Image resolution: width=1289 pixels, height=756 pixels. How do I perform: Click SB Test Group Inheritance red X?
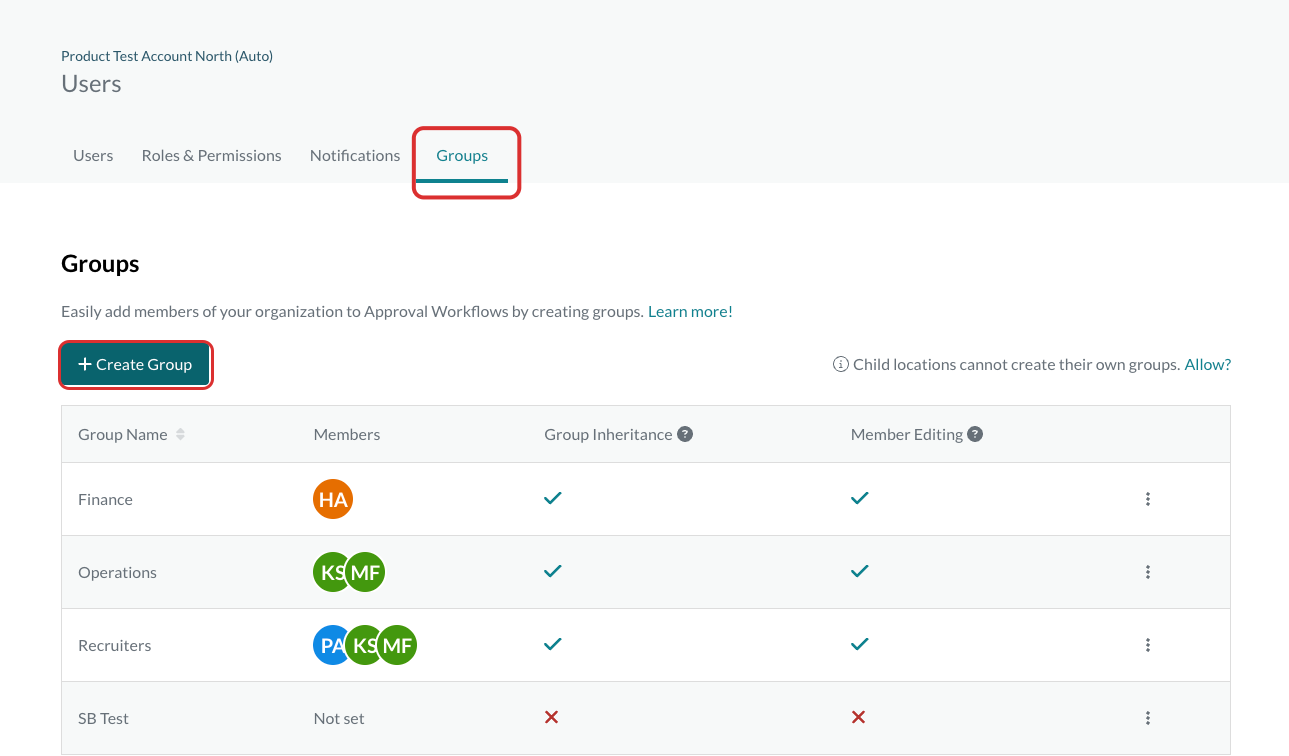point(551,717)
